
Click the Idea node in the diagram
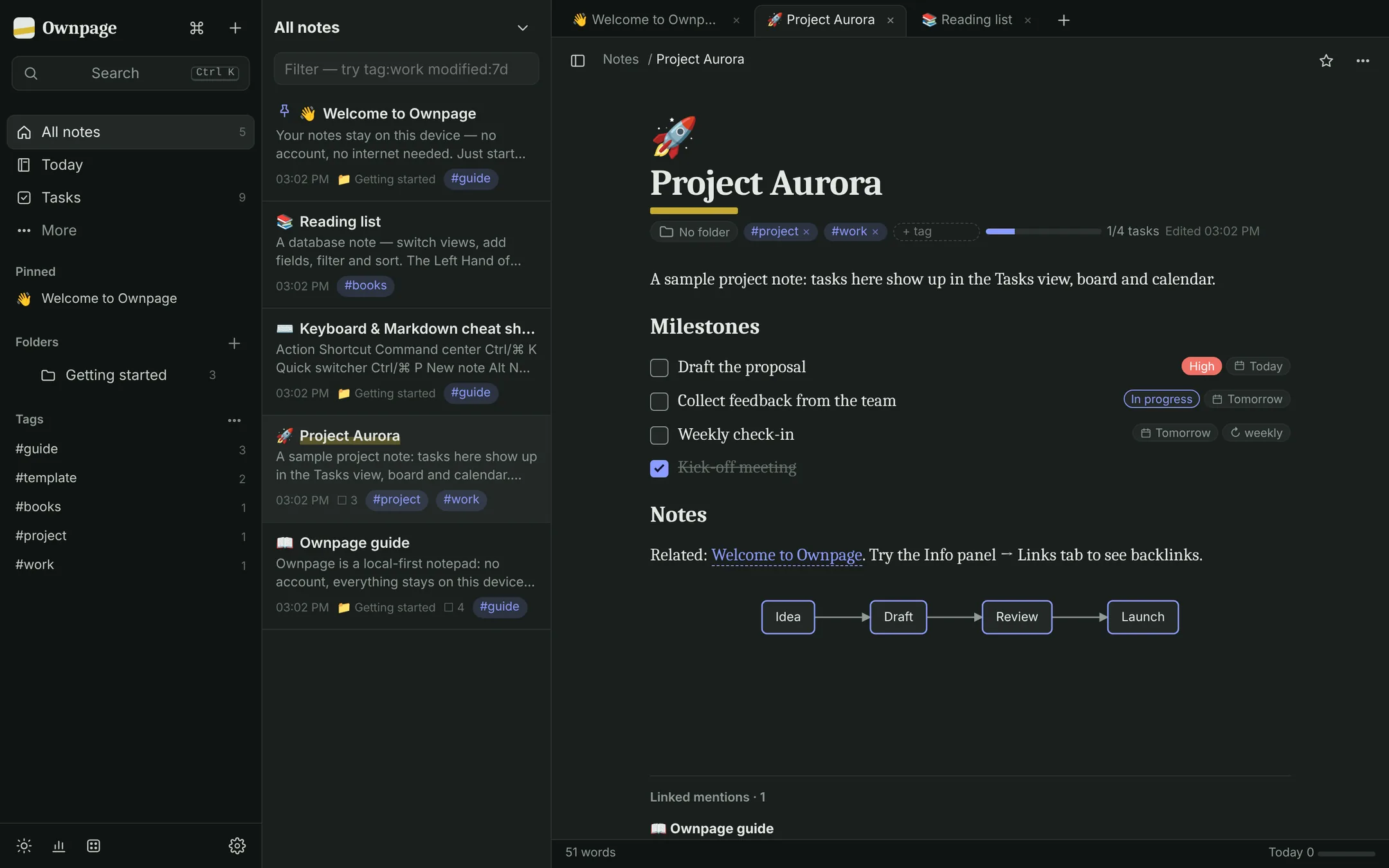click(788, 617)
